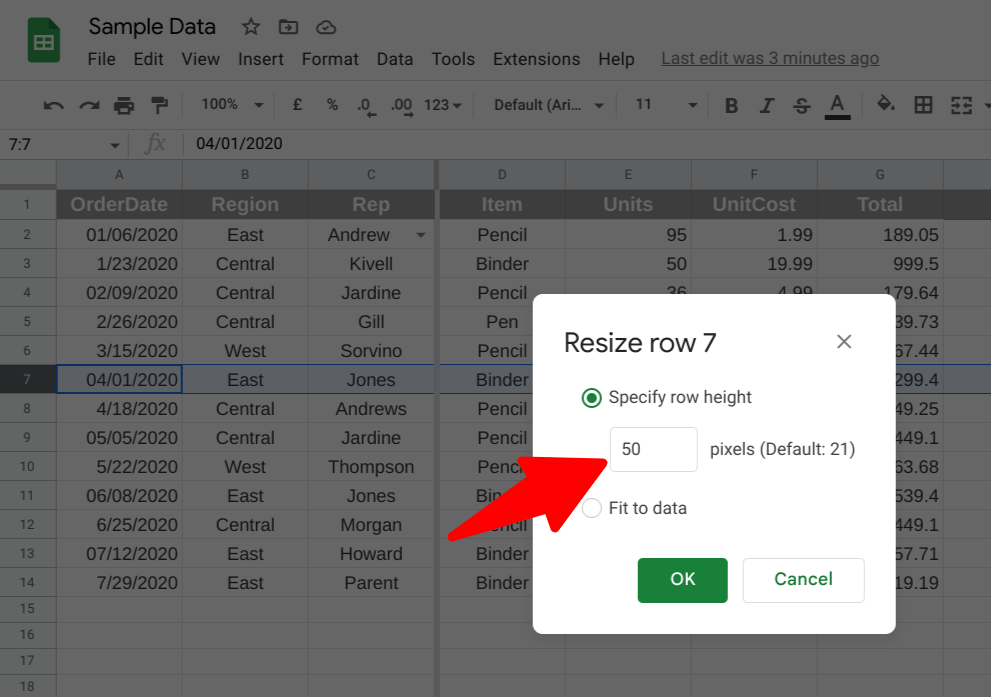Image resolution: width=991 pixels, height=697 pixels.
Task: Open the Fill color tool
Action: tap(886, 104)
